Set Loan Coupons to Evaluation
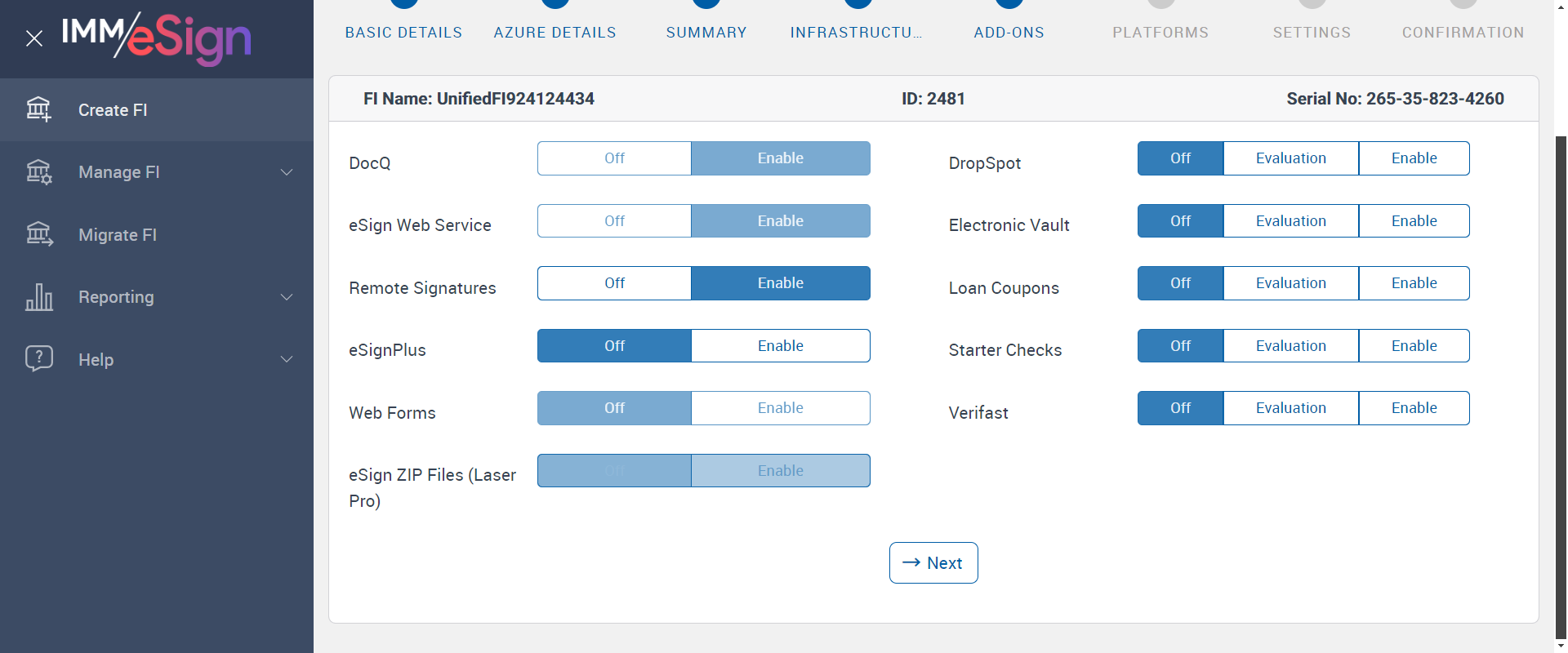The height and width of the screenshot is (653, 1568). (1291, 283)
